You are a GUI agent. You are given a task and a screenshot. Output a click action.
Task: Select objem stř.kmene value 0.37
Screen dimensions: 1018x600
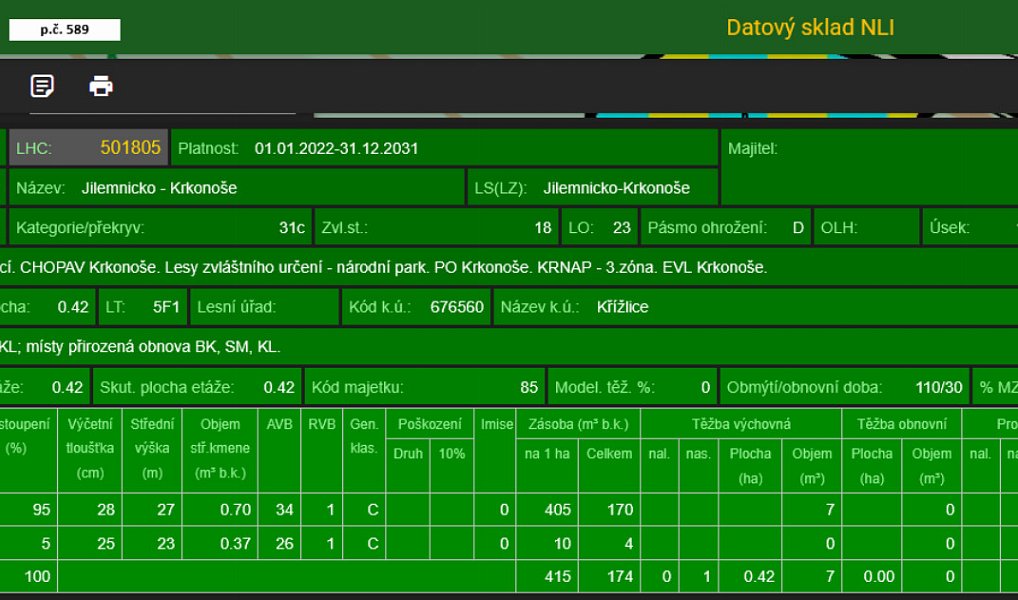pos(235,543)
